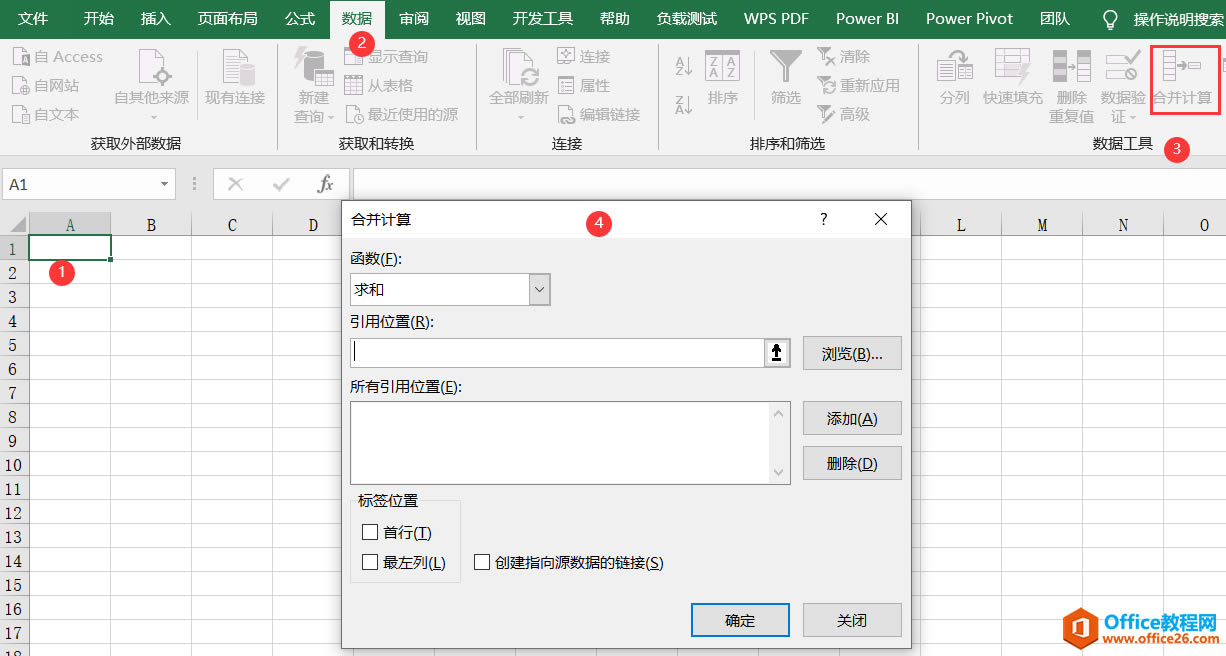The width and height of the screenshot is (1226, 656).
Task: Switch to the 审阅 review tab
Action: (414, 19)
